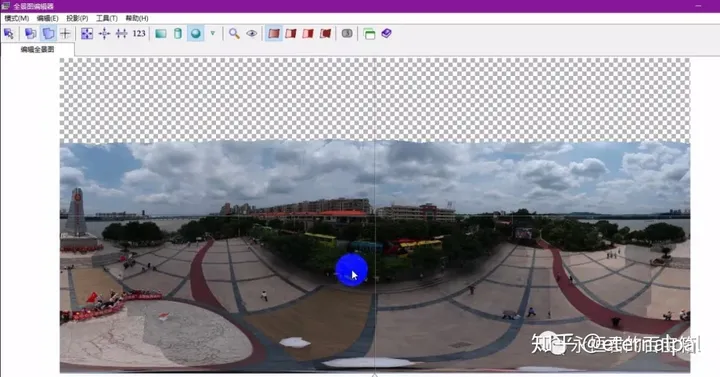This screenshot has width=720, height=377.
Task: Open the 工具(T) menu
Action: coord(107,18)
